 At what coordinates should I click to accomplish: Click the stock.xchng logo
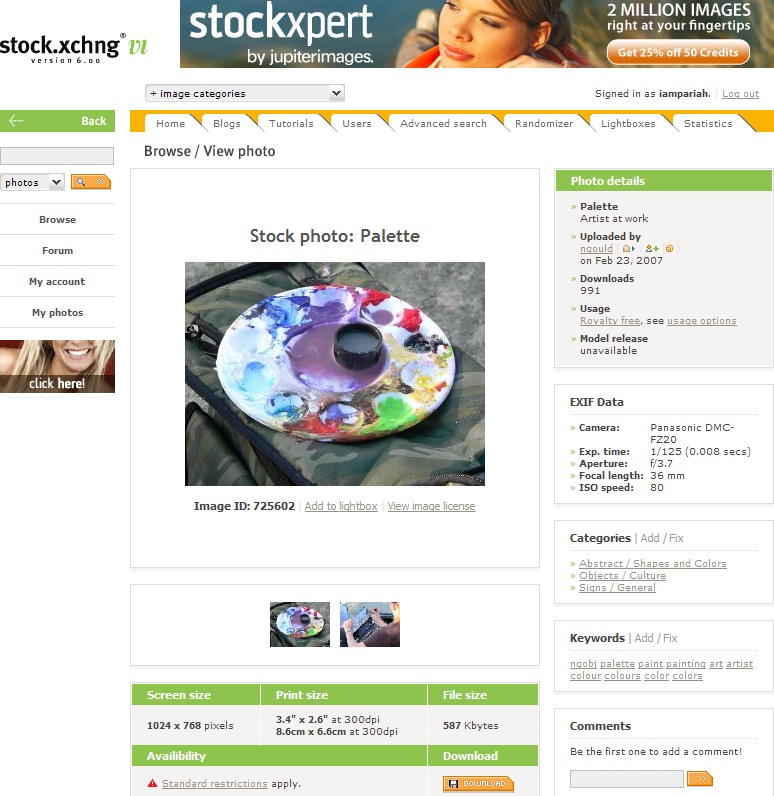tap(74, 49)
